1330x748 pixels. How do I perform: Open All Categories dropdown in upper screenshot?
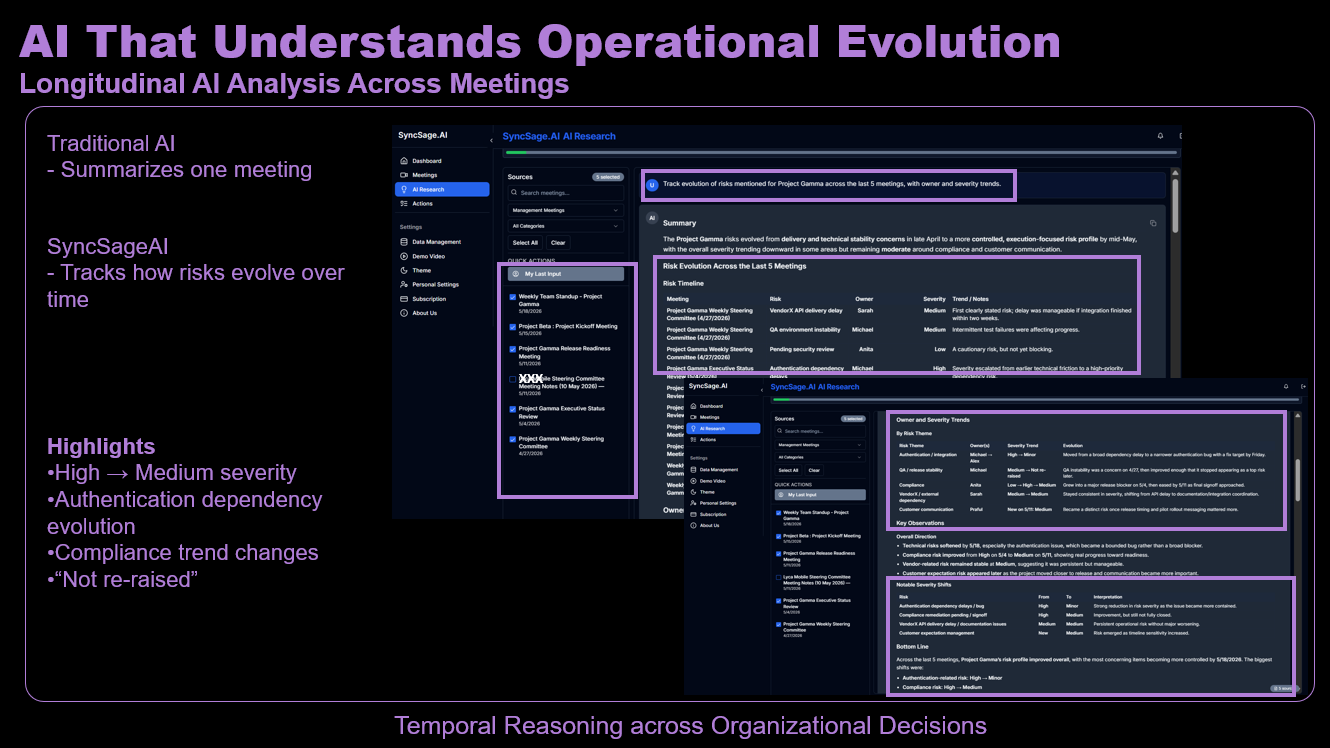[x=566, y=226]
